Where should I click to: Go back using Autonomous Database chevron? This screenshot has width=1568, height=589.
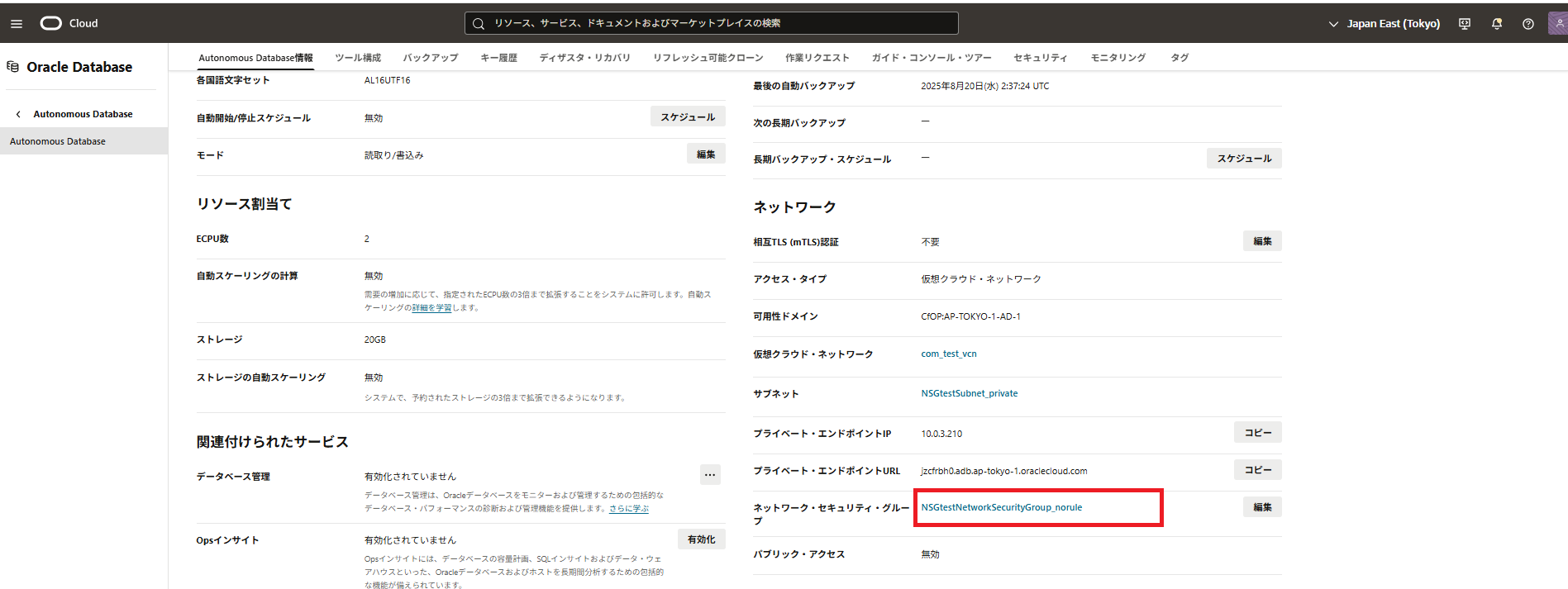(18, 114)
